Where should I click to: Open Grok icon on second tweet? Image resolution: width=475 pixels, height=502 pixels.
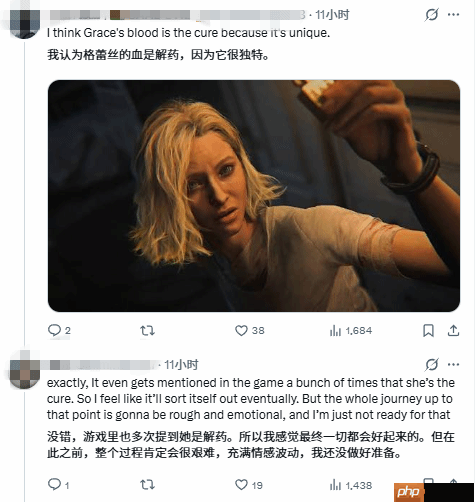432,364
